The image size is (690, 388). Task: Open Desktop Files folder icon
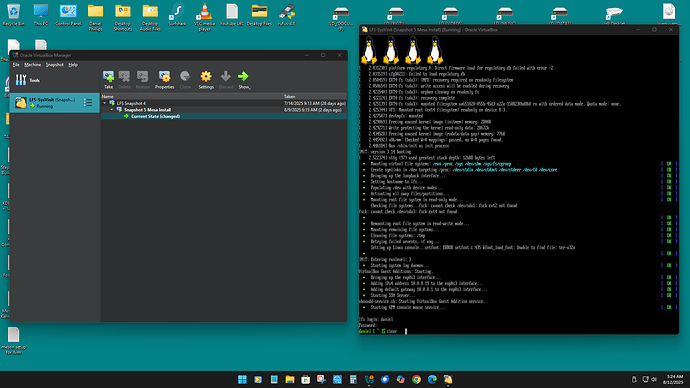click(259, 15)
